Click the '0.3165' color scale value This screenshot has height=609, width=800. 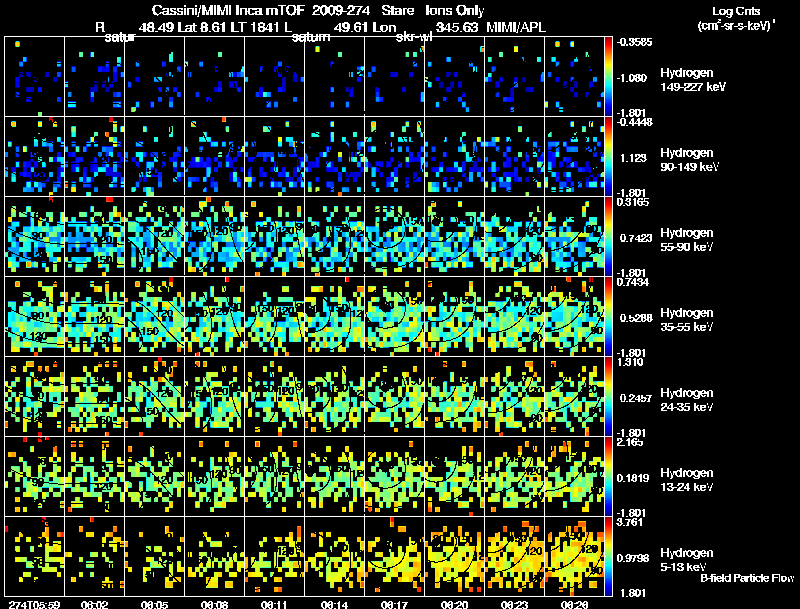click(x=633, y=202)
